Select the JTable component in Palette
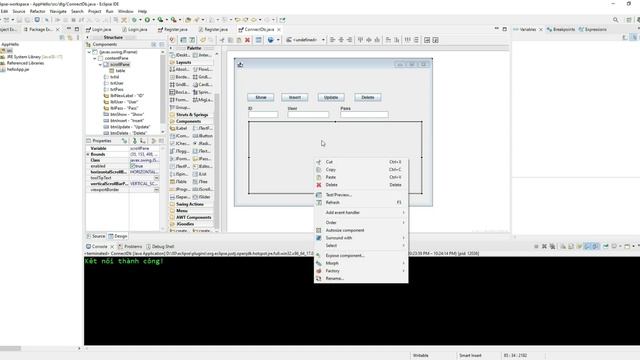Screen dimensions: 640x360 (179, 182)
